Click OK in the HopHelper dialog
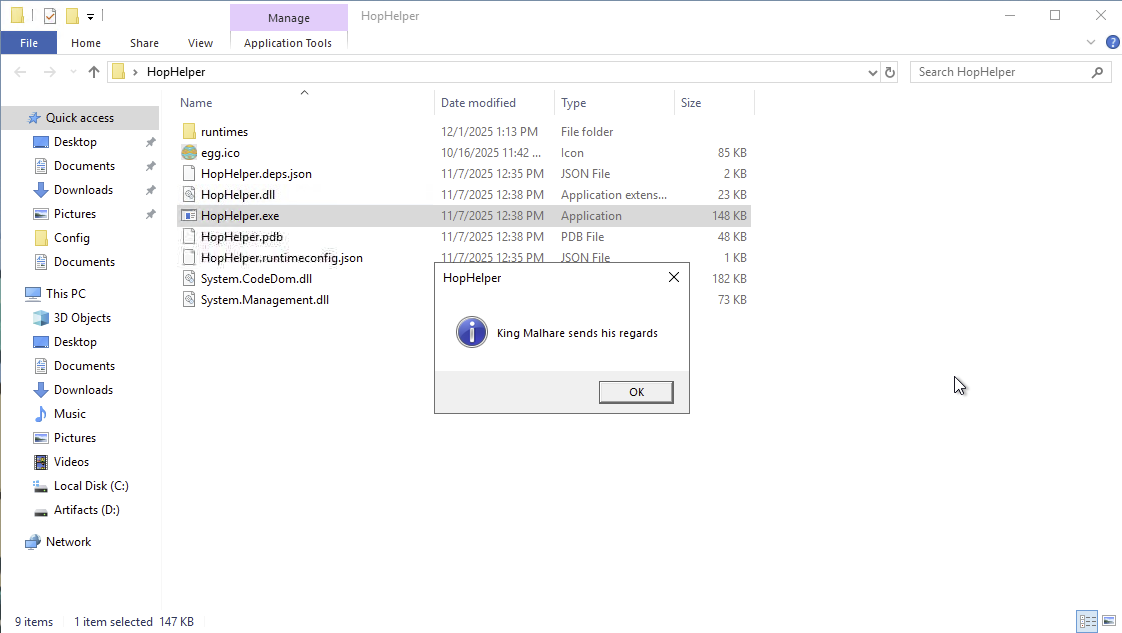The width and height of the screenshot is (1122, 633). click(x=636, y=392)
